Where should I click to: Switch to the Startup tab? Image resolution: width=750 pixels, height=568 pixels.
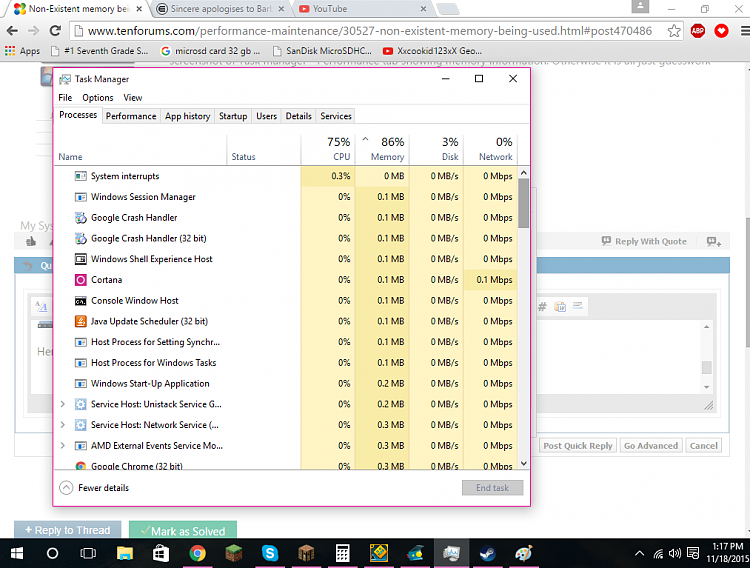[233, 116]
